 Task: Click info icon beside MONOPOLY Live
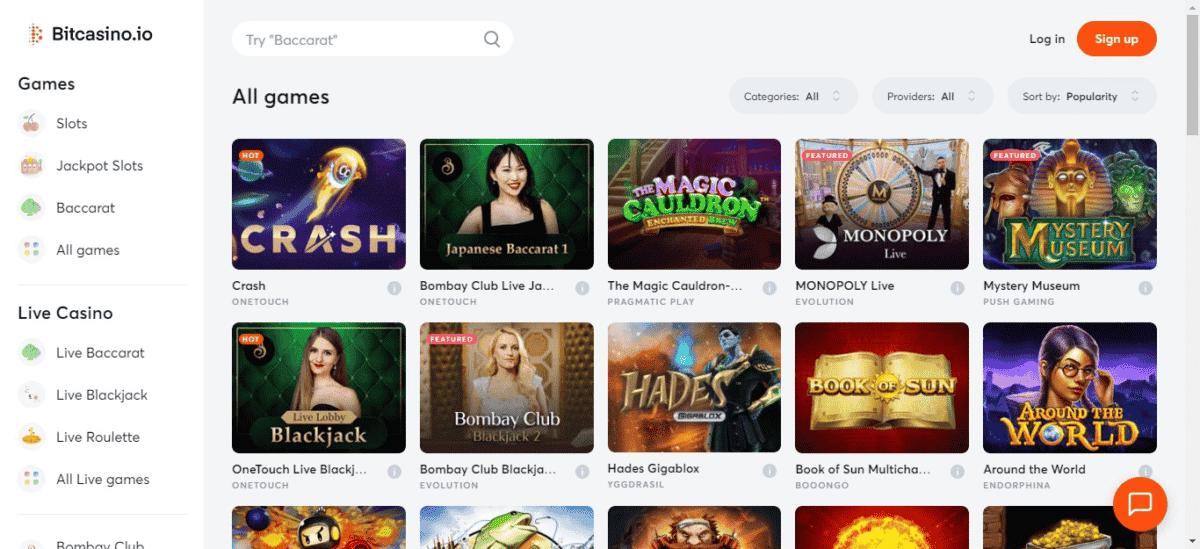[957, 288]
